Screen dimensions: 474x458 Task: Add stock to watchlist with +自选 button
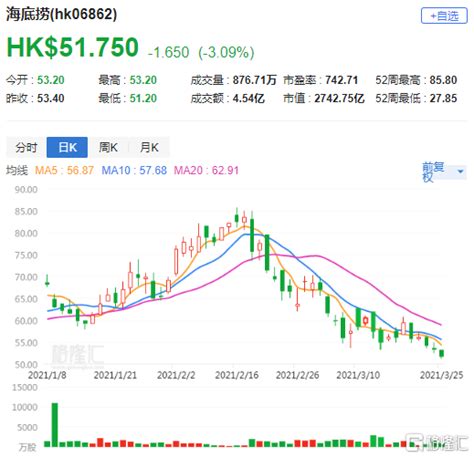coord(444,16)
